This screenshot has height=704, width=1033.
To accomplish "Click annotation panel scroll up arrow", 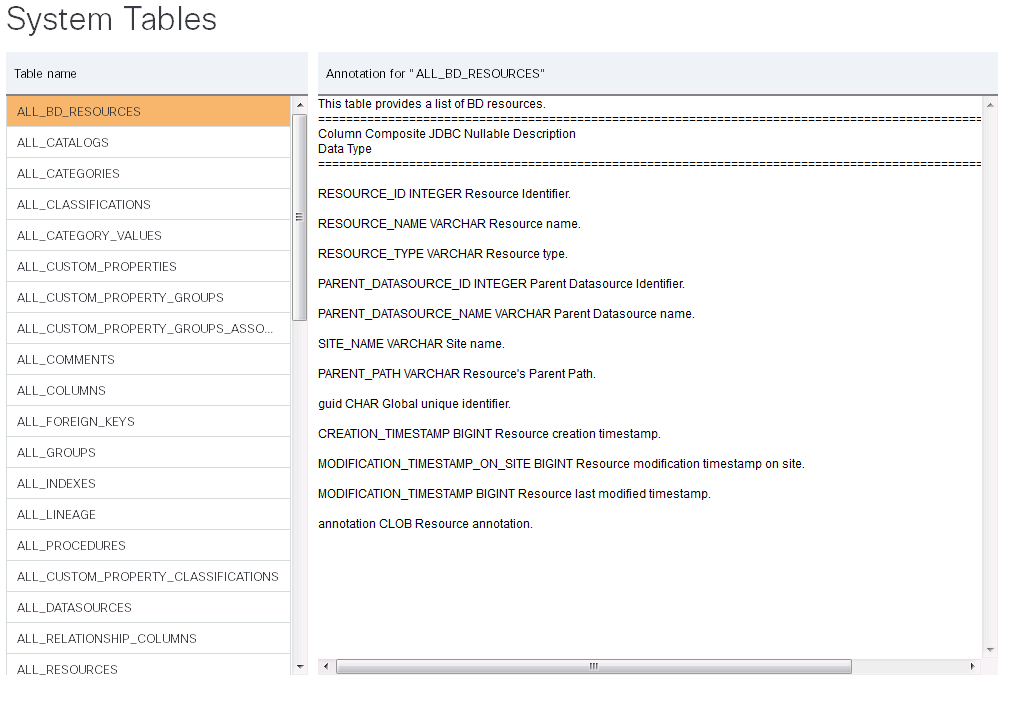I will [990, 104].
